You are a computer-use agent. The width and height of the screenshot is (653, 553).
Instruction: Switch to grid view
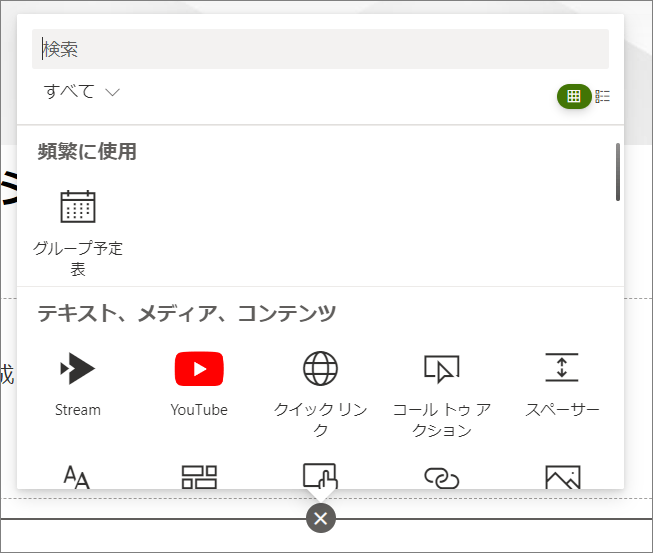coord(574,96)
